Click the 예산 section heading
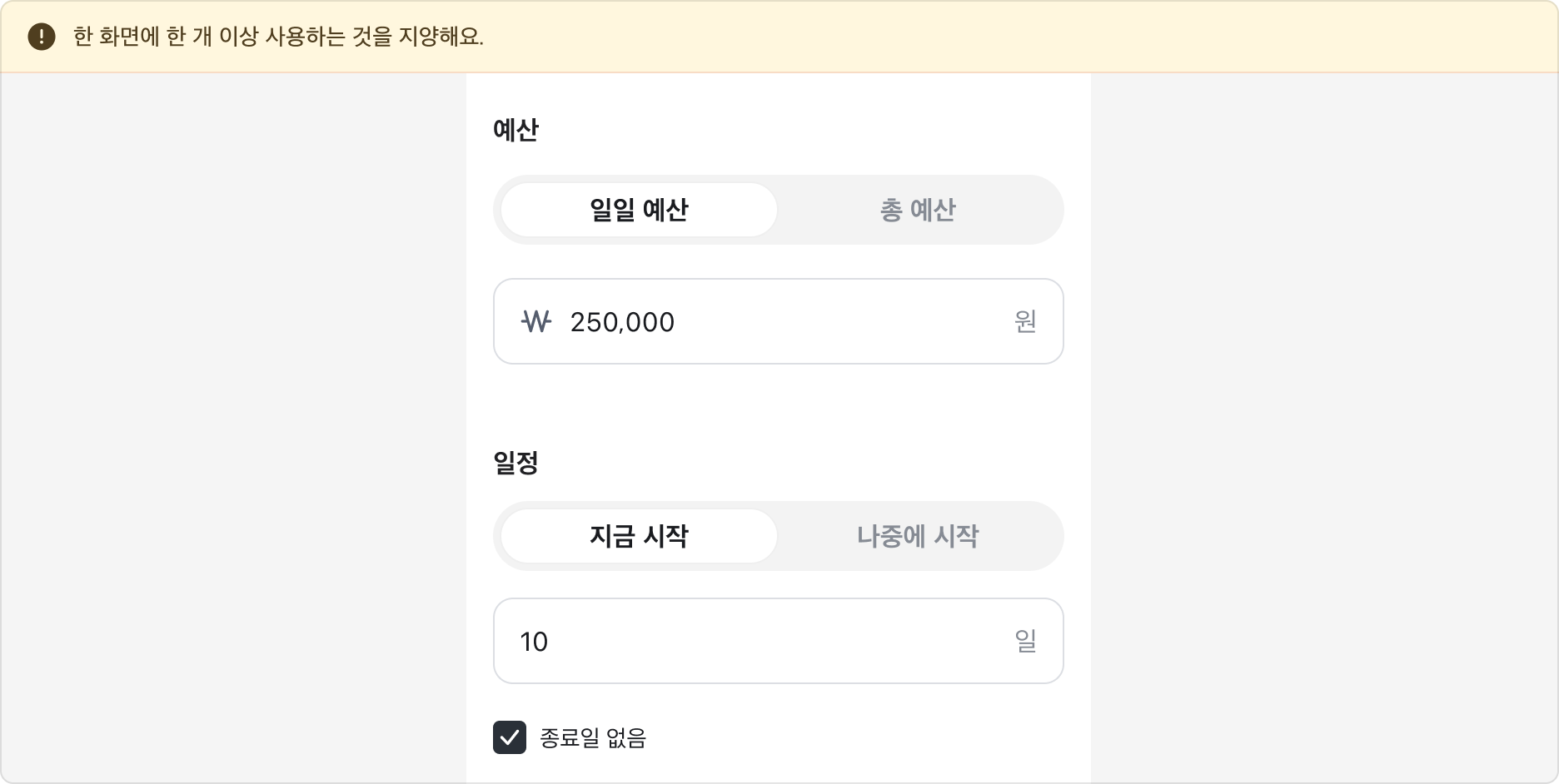This screenshot has width=1559, height=784. point(515,129)
